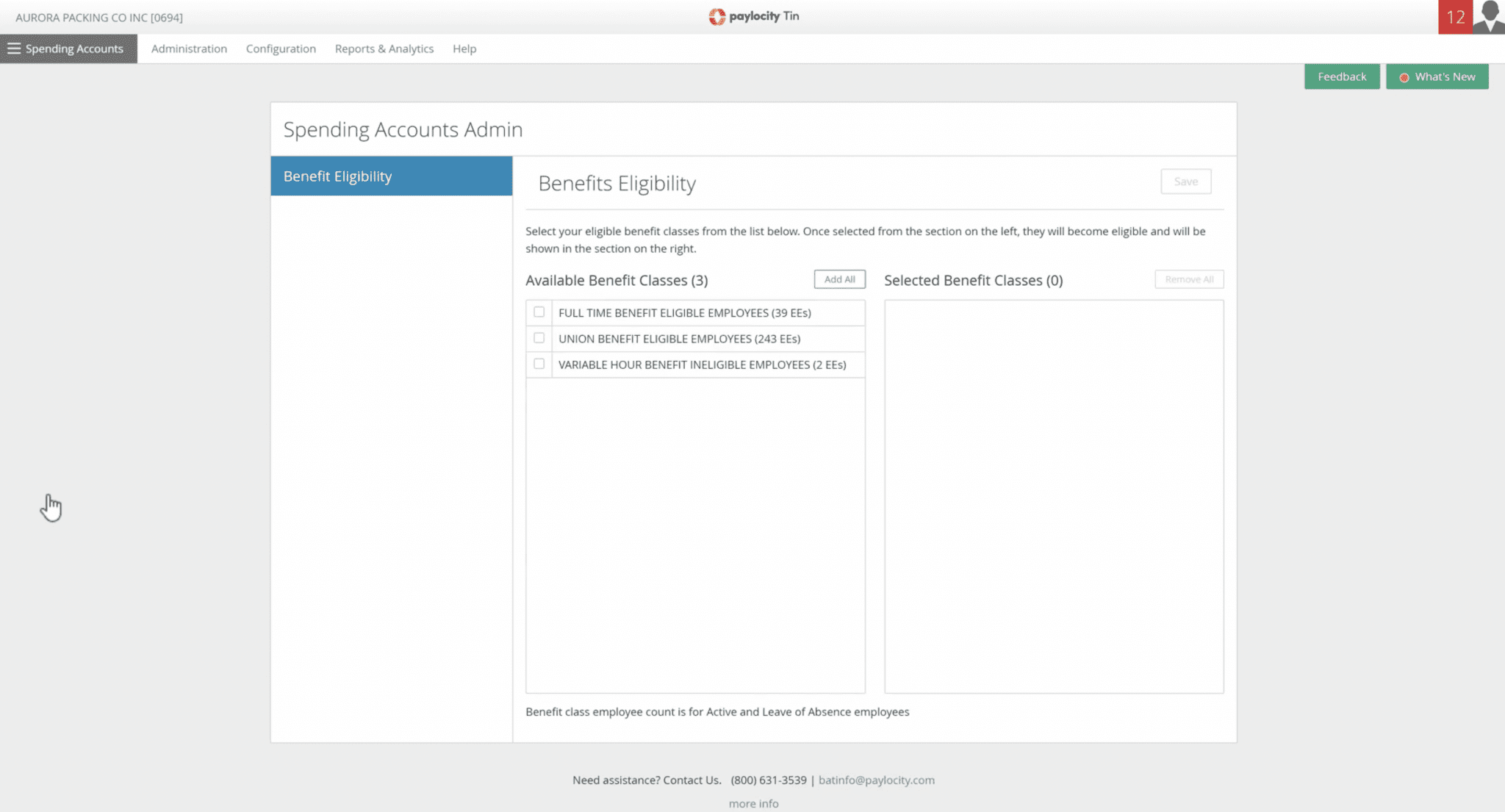This screenshot has height=812, width=1505.
Task: Open the user profile avatar
Action: pos(1489,17)
